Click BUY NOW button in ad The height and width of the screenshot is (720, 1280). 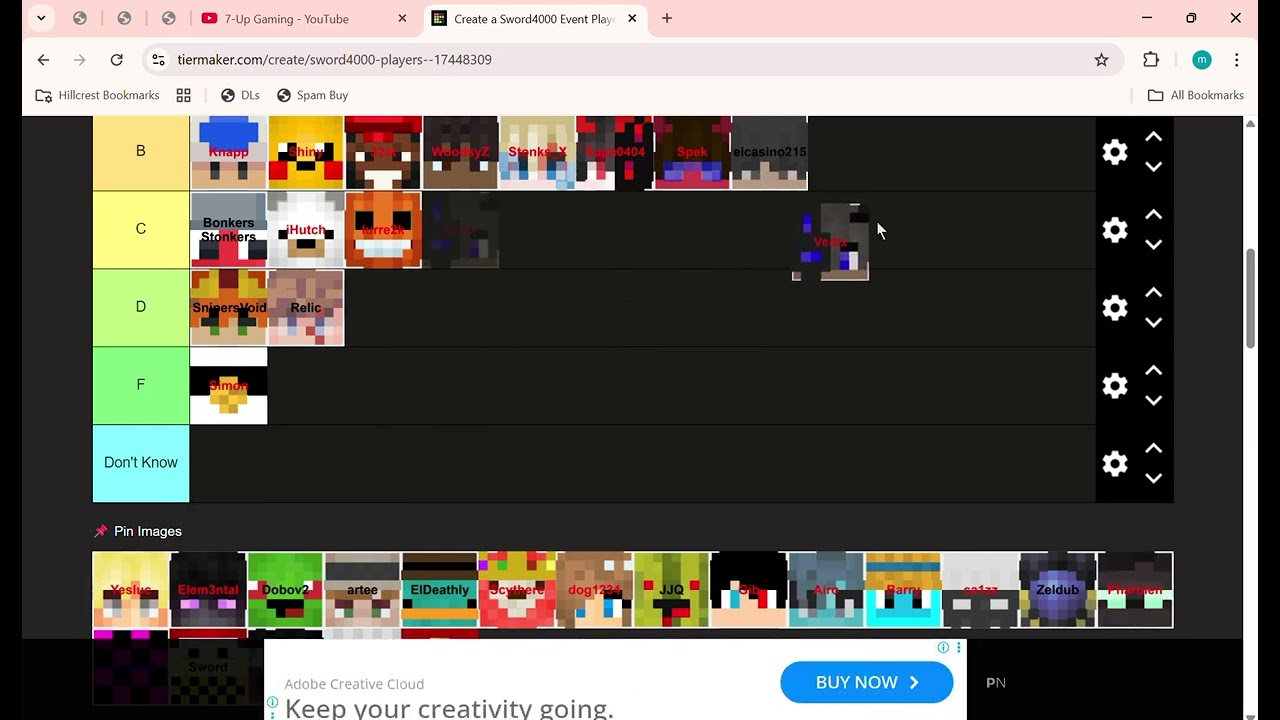(x=866, y=682)
